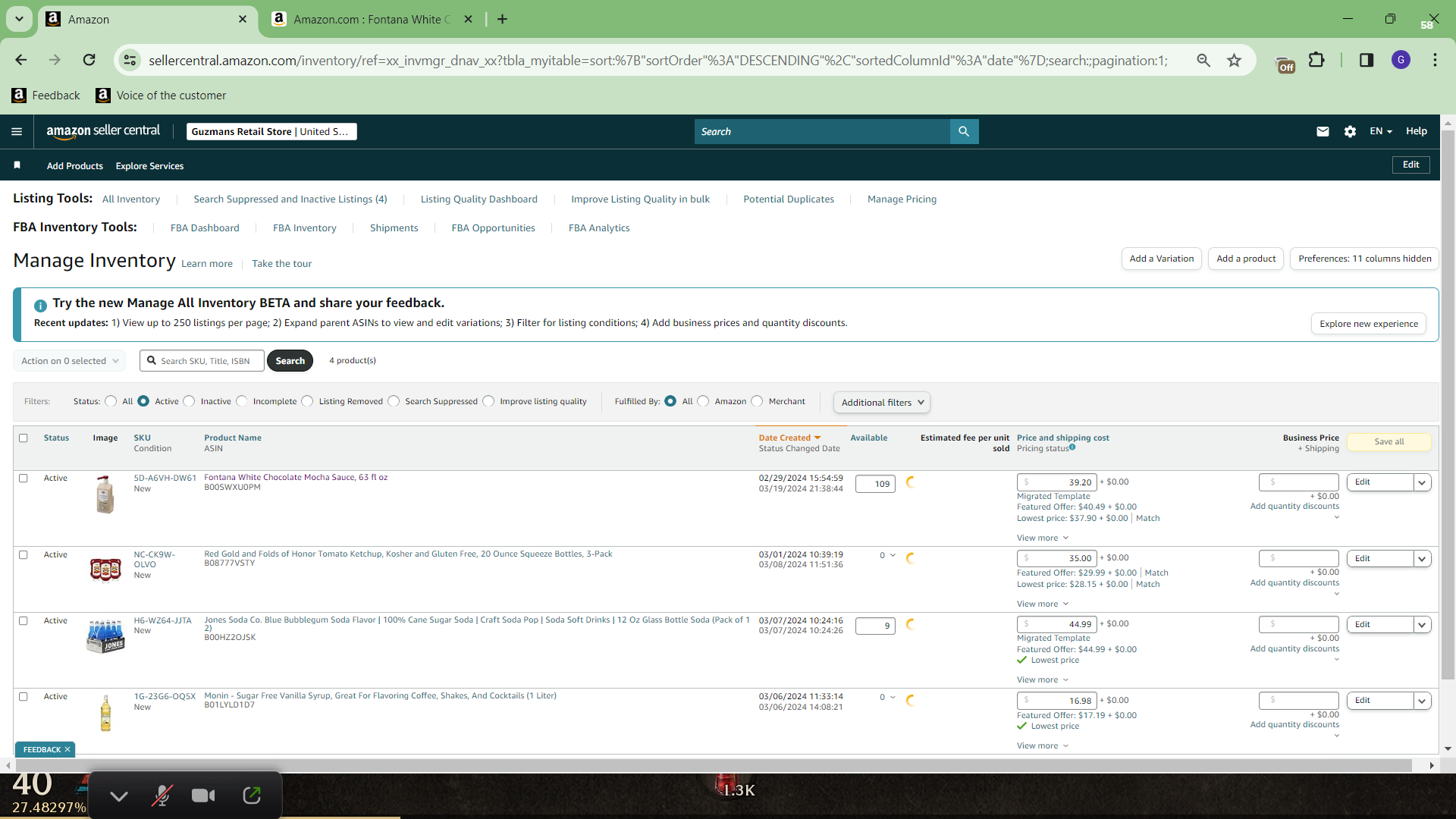The width and height of the screenshot is (1456, 819).
Task: Select the Incomplete status radio button
Action: pyautogui.click(x=242, y=401)
